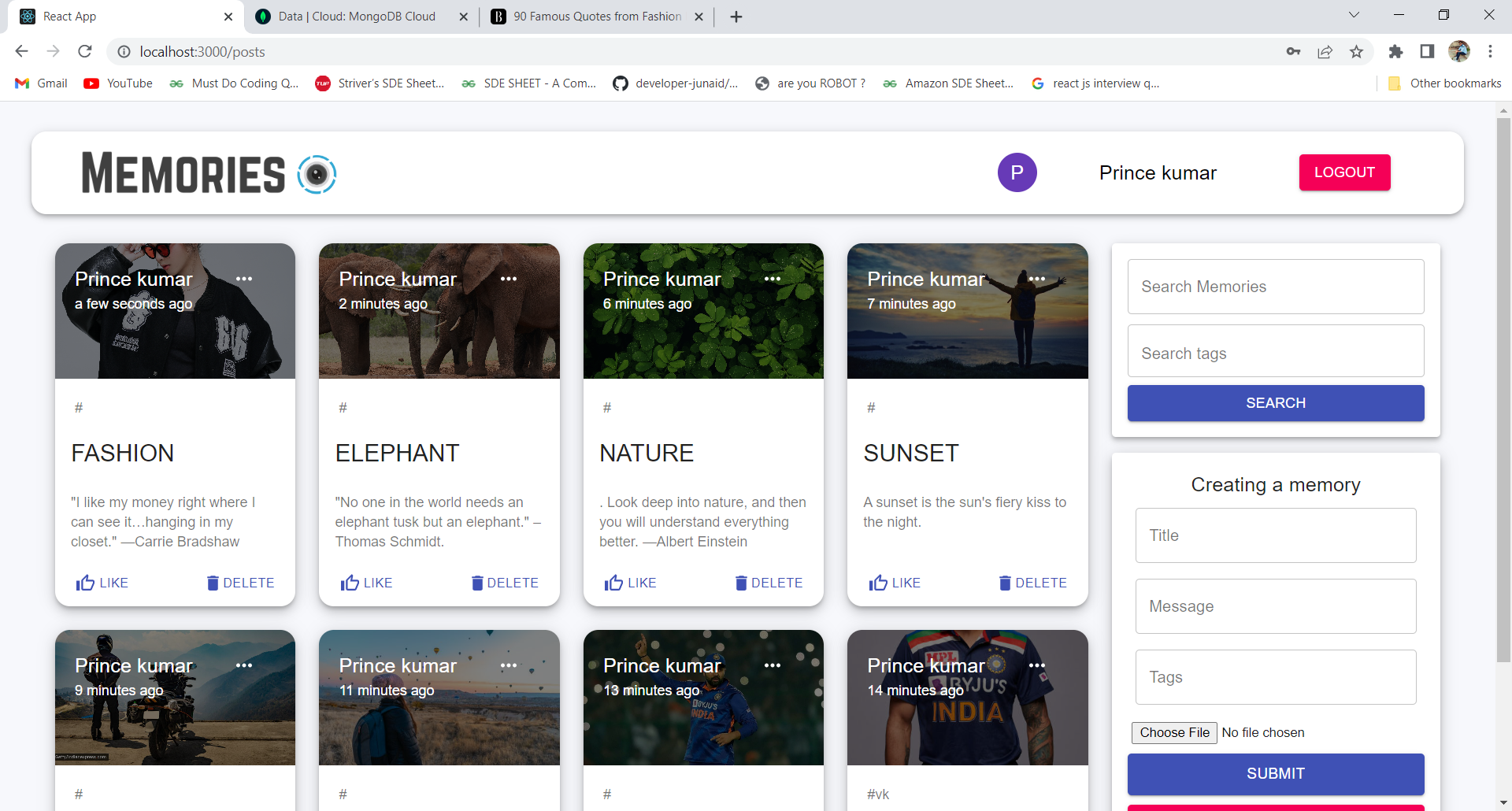Click Choose File to upload an image
Screen dimensions: 1512x811
point(1174,732)
